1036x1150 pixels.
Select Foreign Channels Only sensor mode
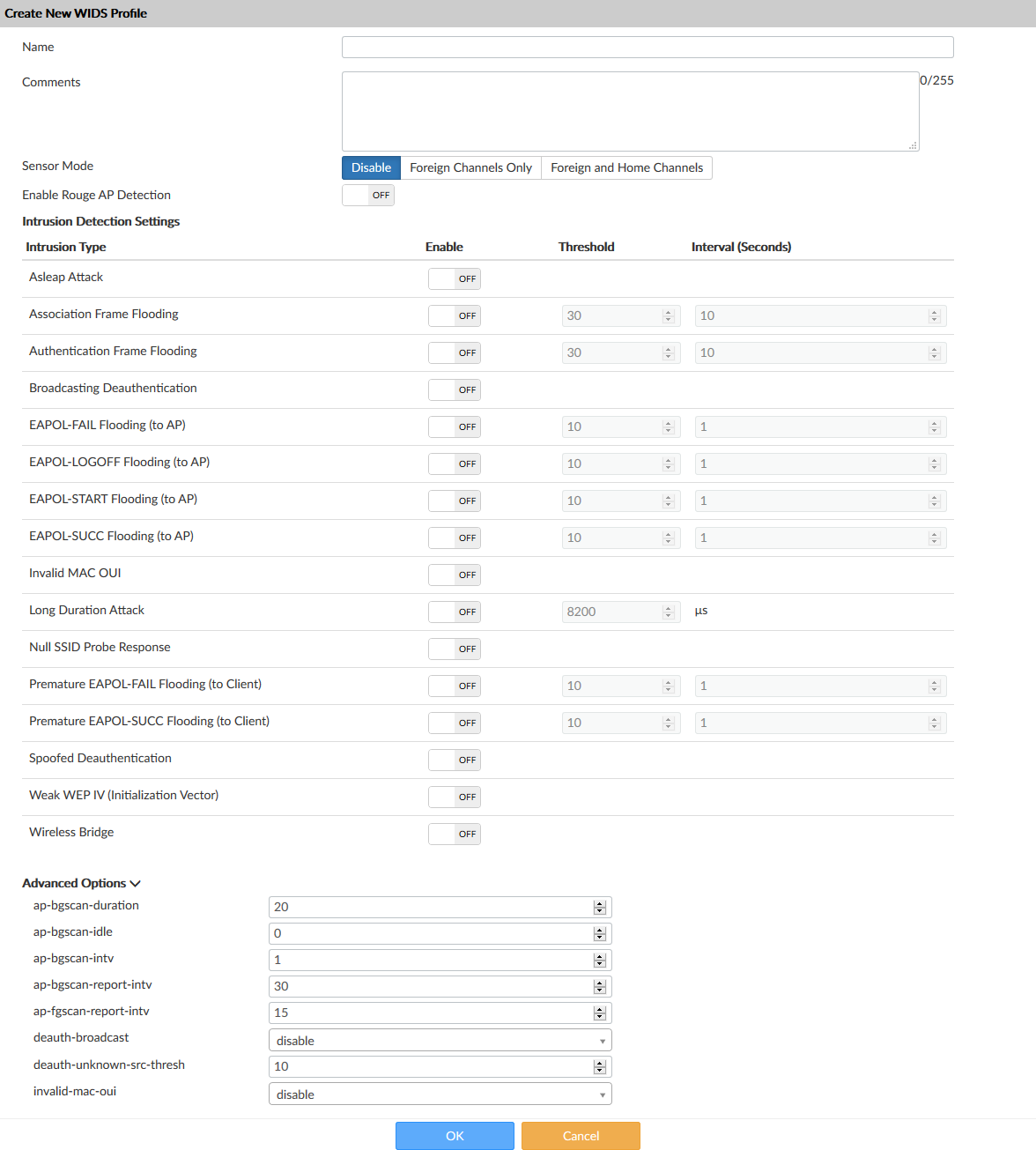470,167
